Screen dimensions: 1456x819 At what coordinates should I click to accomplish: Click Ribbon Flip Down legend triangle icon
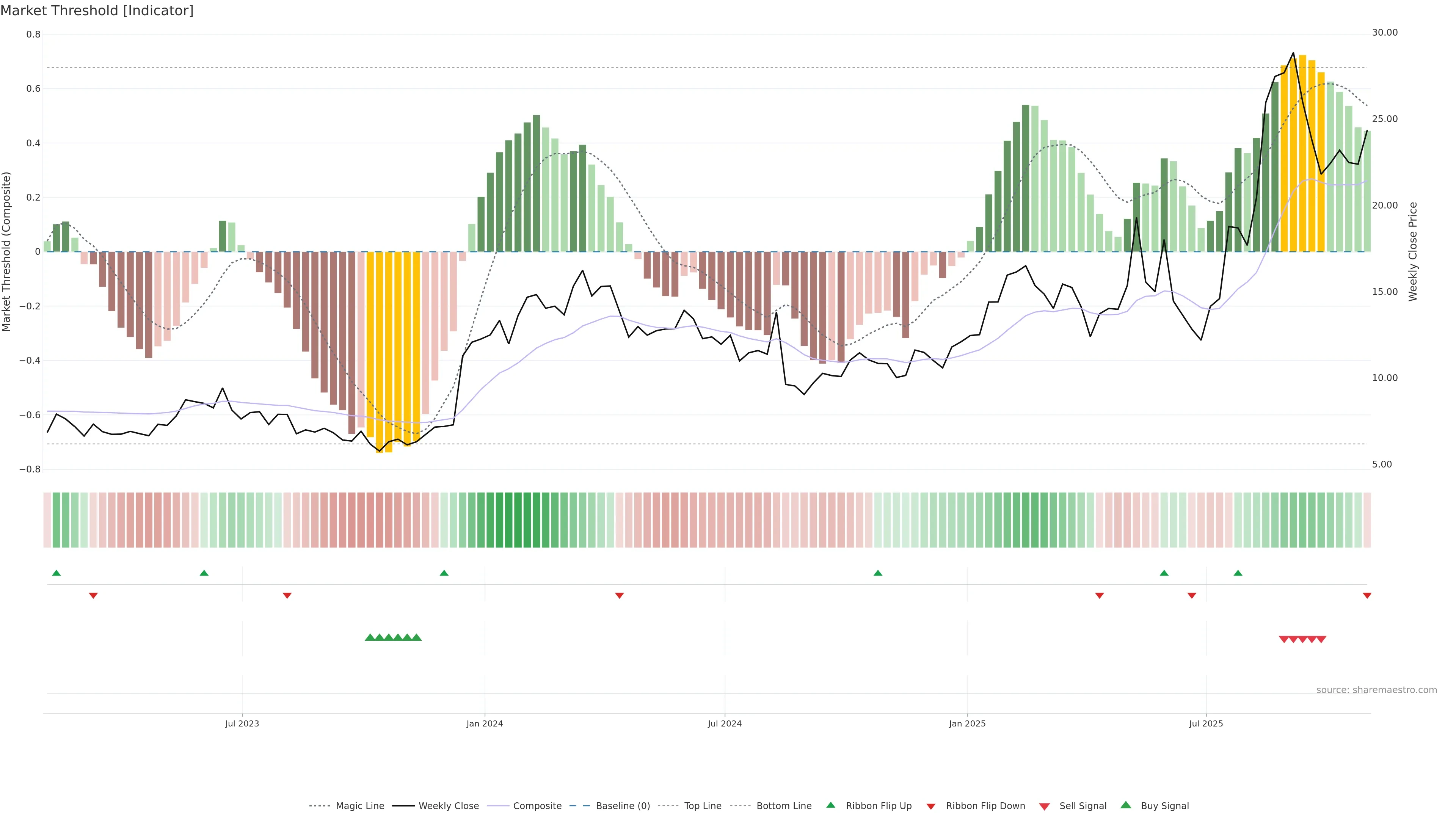coord(931,806)
